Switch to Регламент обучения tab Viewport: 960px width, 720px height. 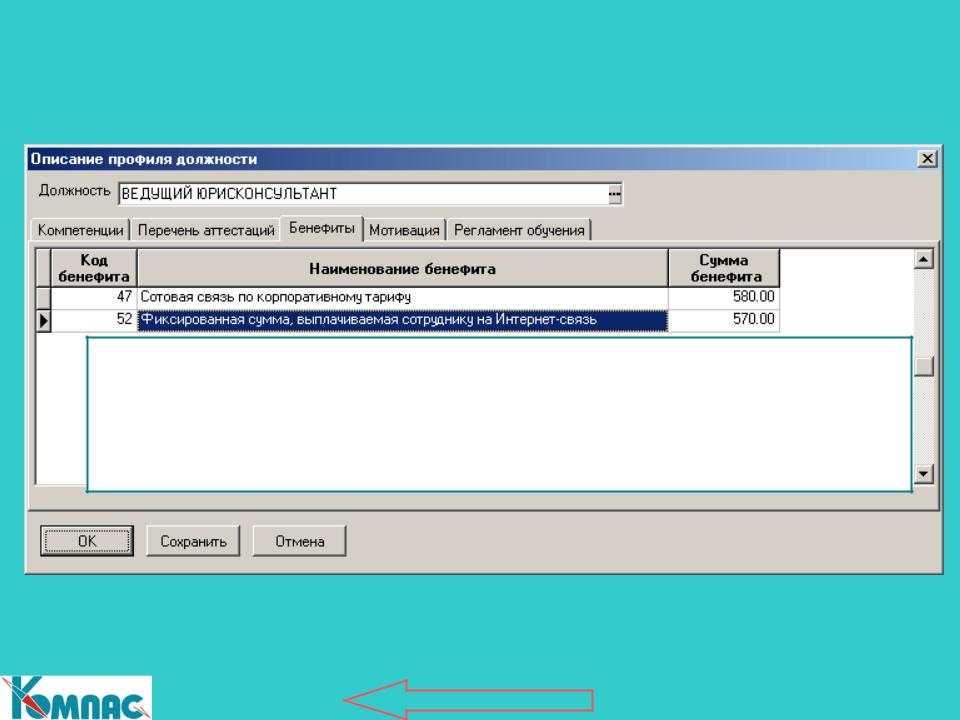(x=519, y=230)
